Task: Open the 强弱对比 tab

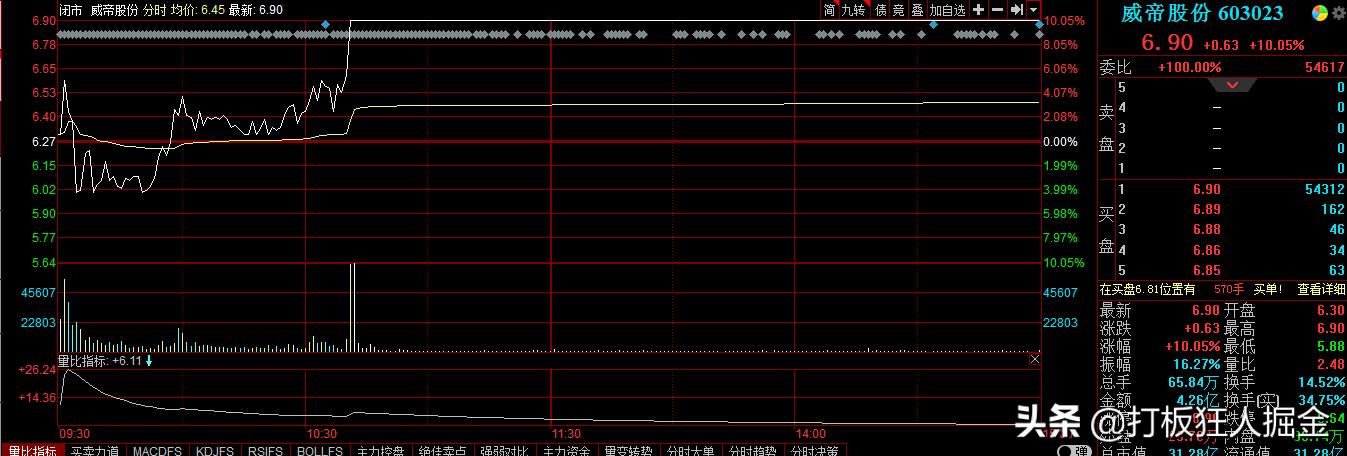Action: [x=506, y=451]
